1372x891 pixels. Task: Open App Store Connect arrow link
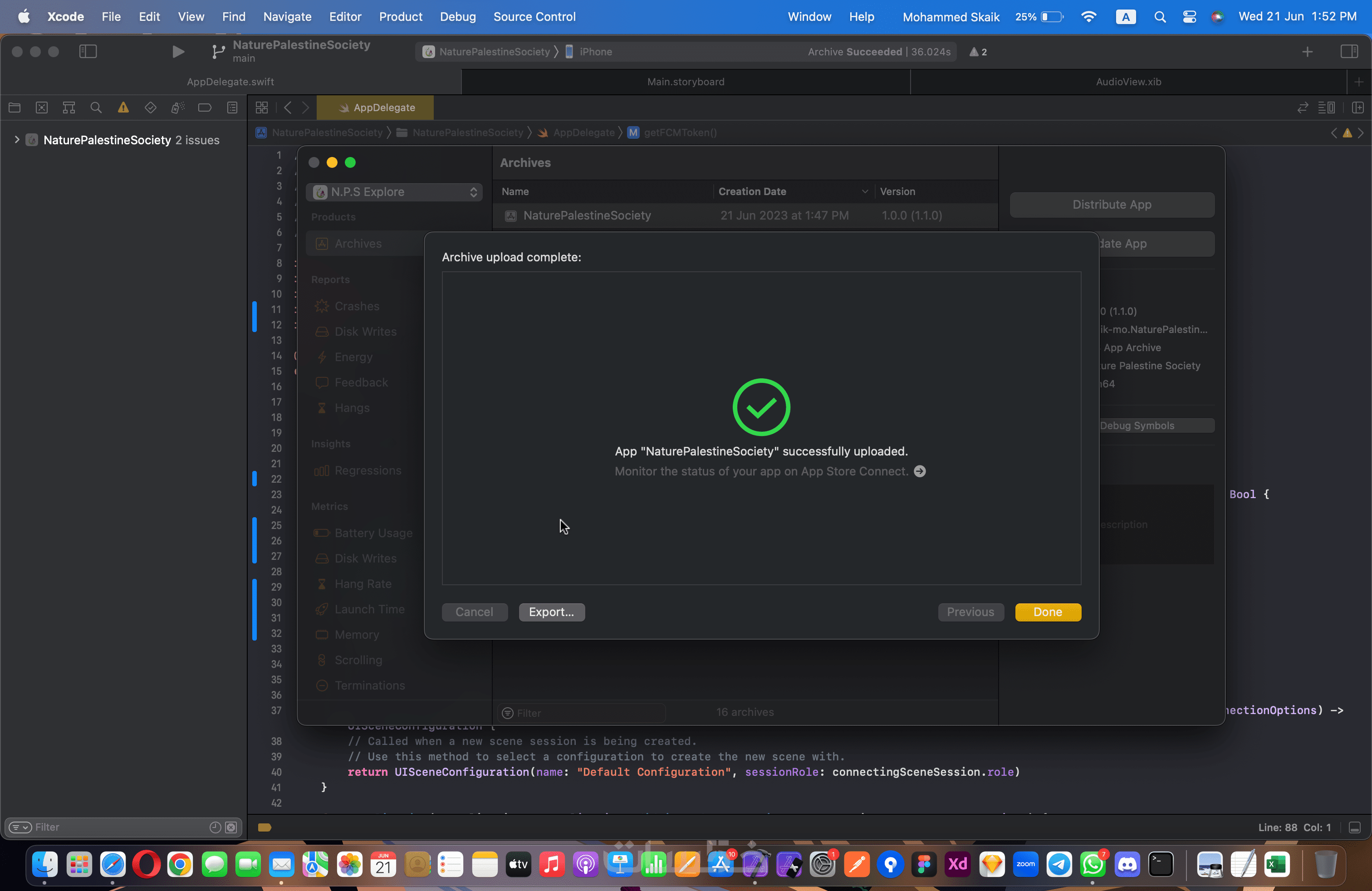point(920,471)
